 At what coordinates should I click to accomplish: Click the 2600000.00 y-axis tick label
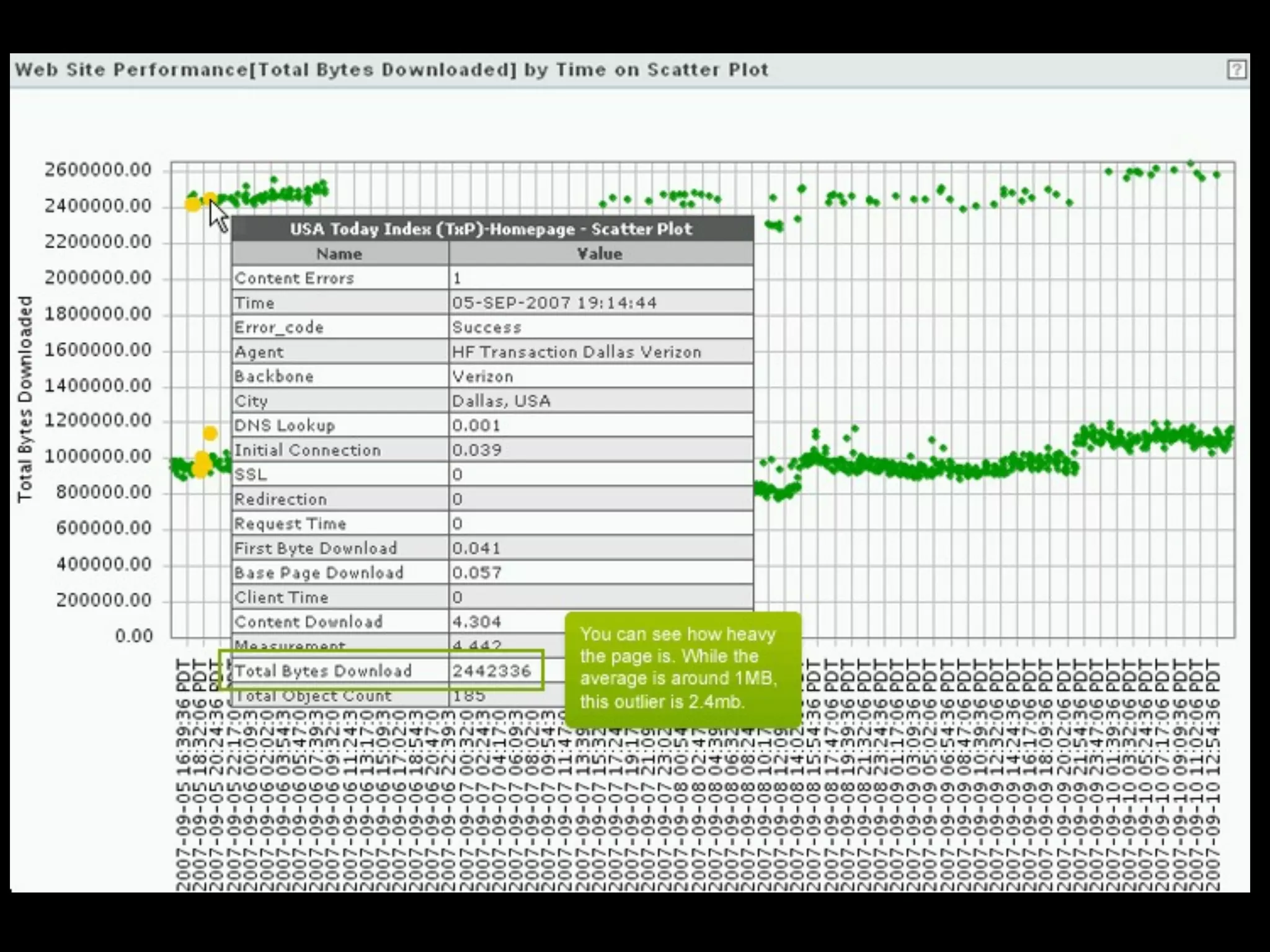(98, 170)
